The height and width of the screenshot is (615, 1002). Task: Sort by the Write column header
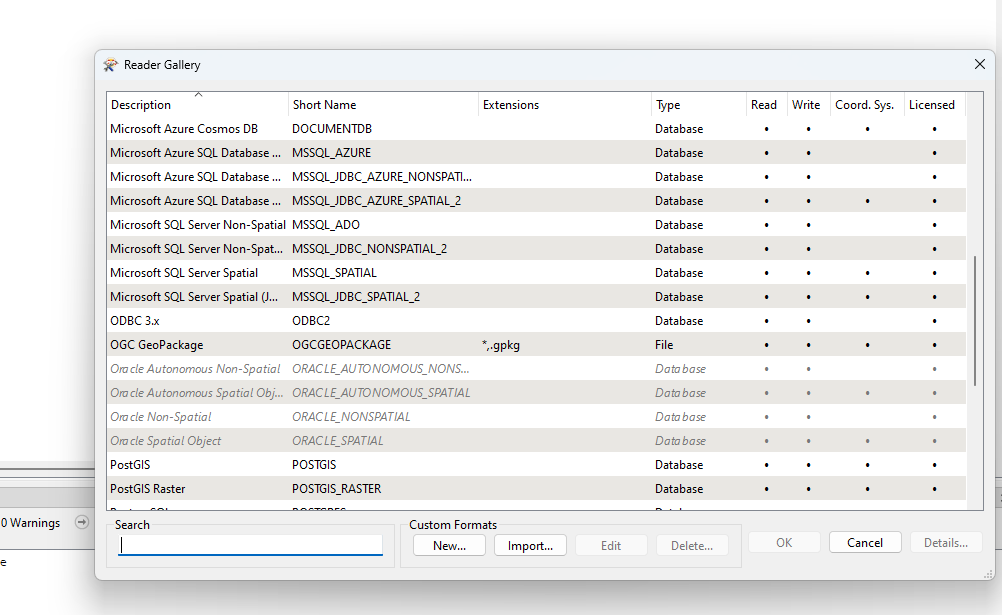point(808,105)
